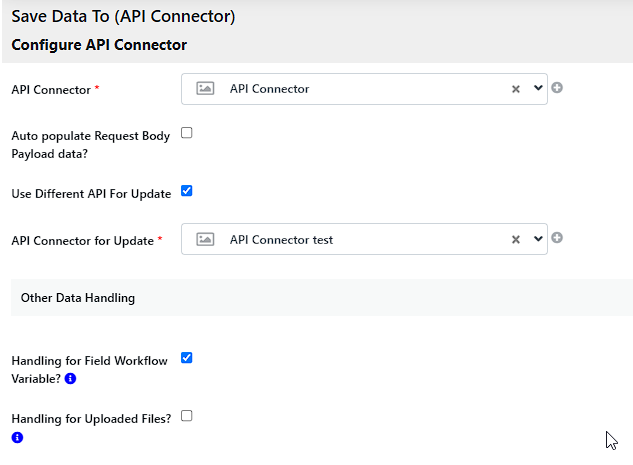The image size is (633, 465).
Task: Click image icon beside "API Connector test"
Action: (205, 239)
